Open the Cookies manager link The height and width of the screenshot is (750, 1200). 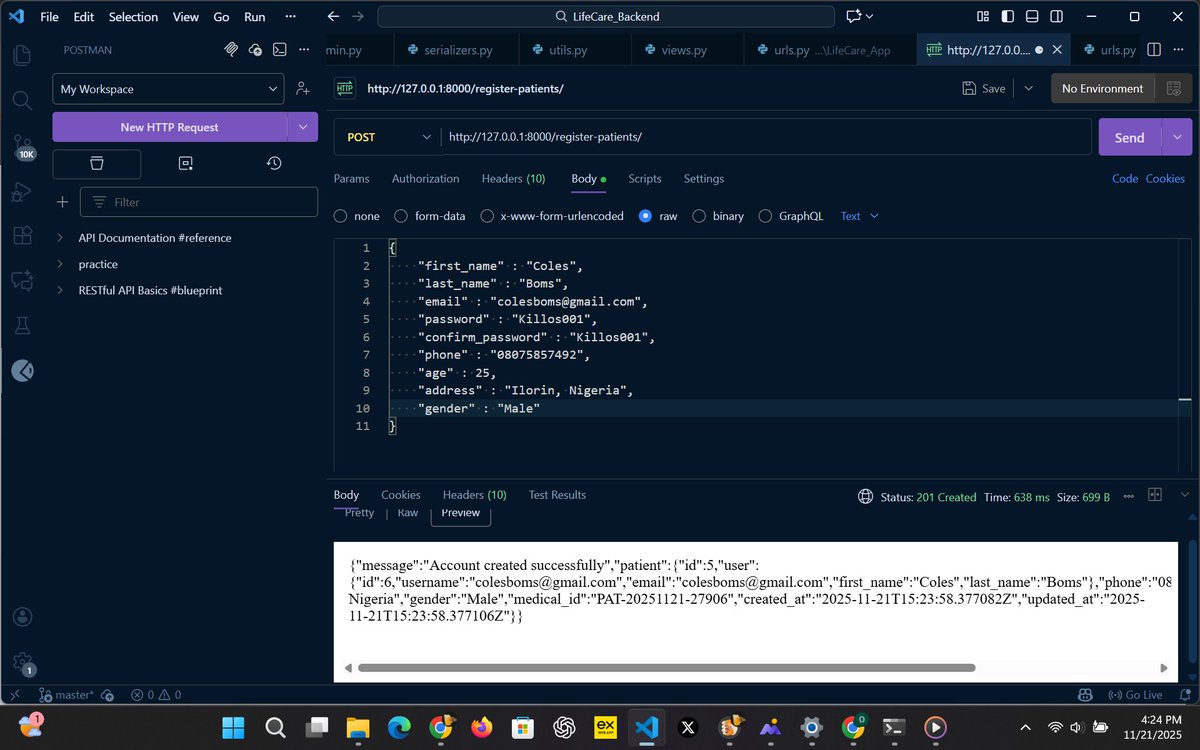[1164, 178]
